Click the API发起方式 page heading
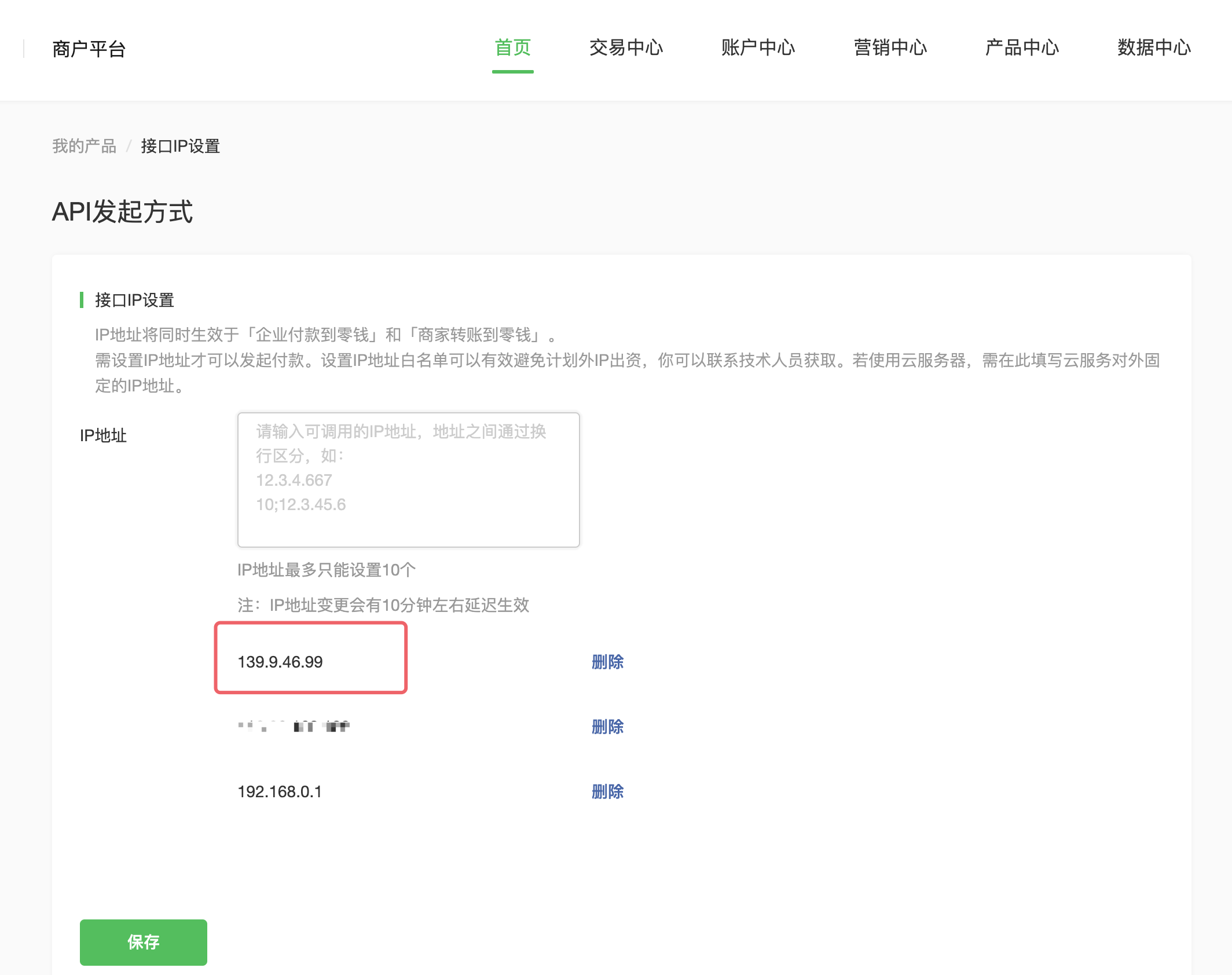 (x=122, y=211)
